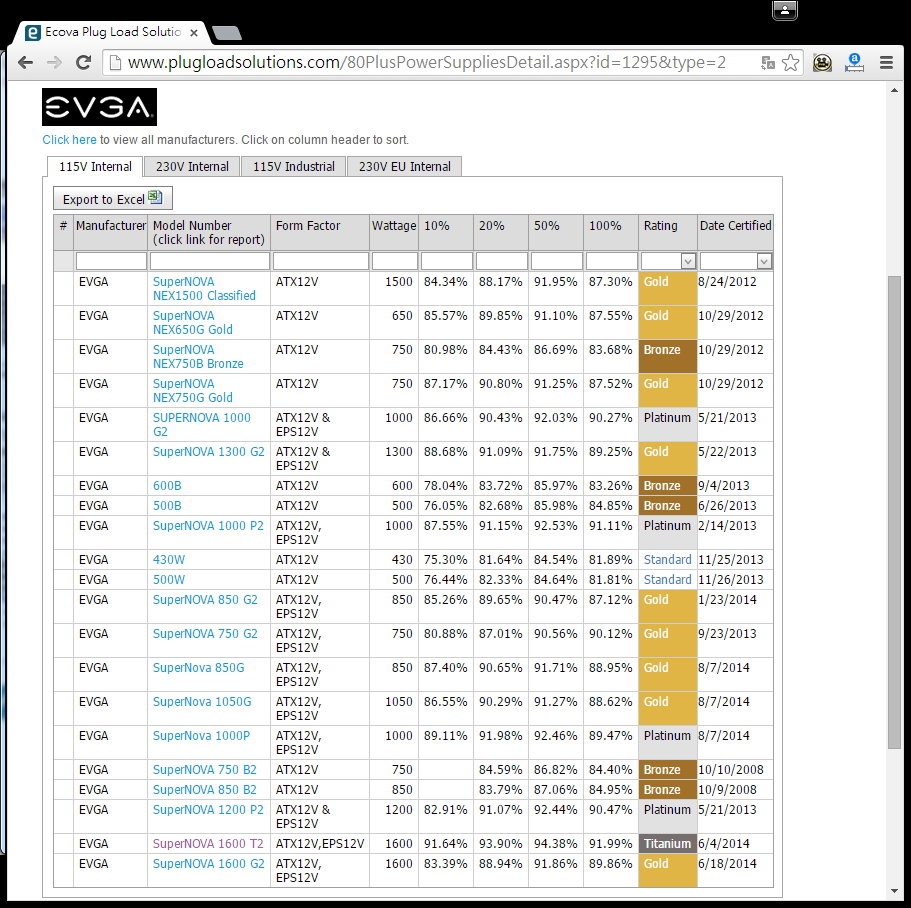This screenshot has width=911, height=908.
Task: Switch to the 230V Internal tab
Action: (192, 167)
